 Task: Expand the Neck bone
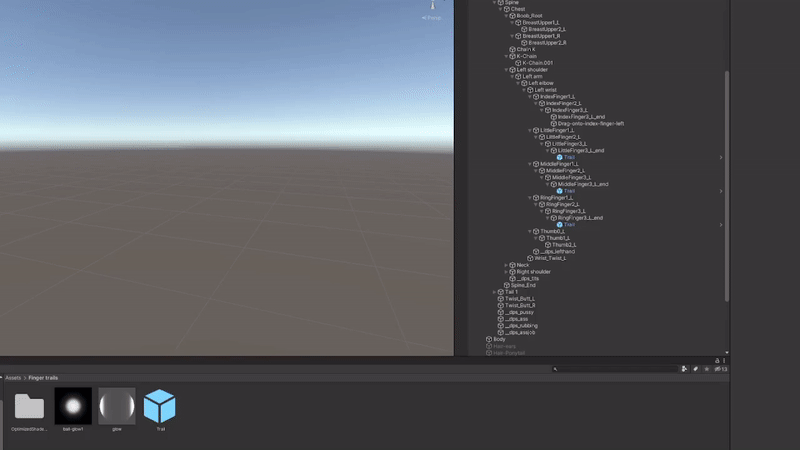[x=506, y=265]
